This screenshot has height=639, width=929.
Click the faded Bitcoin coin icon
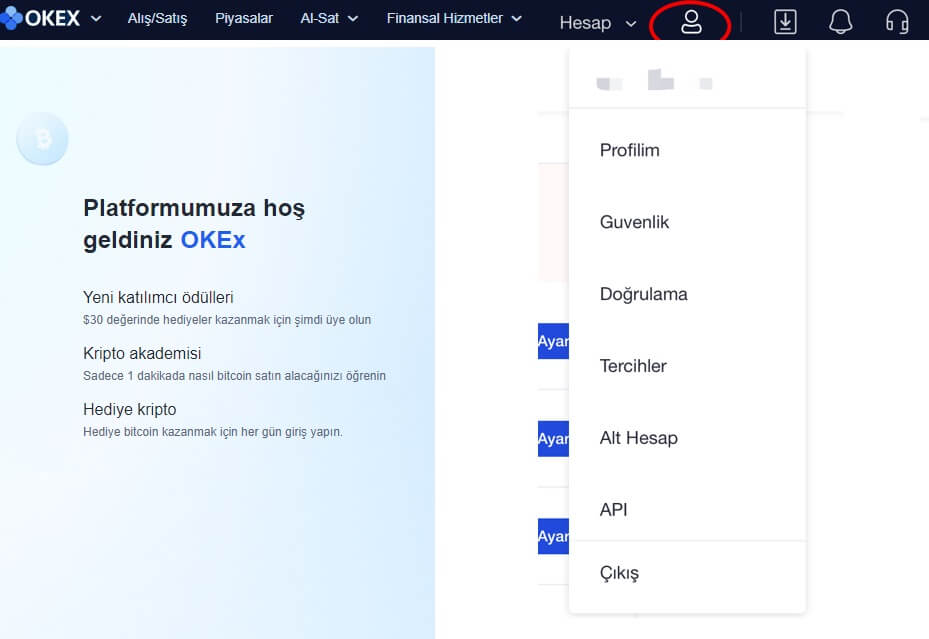coord(42,139)
